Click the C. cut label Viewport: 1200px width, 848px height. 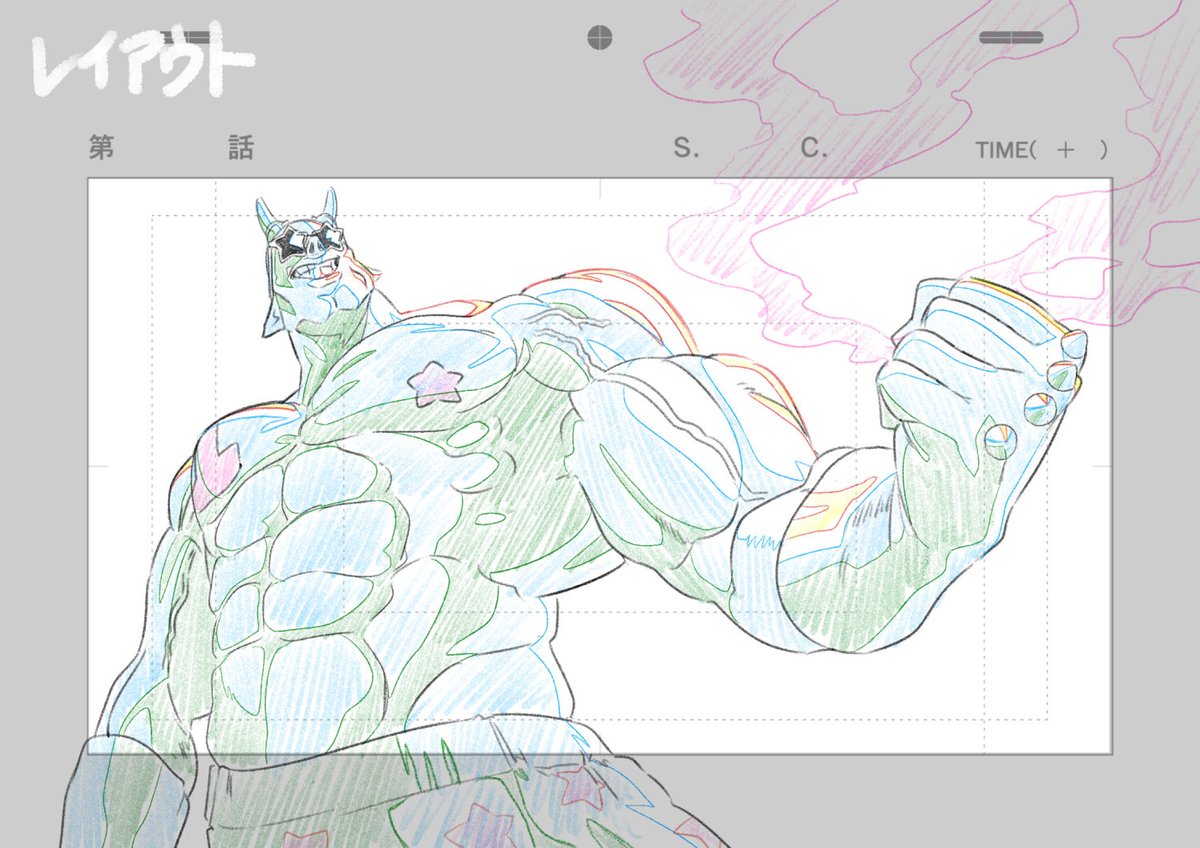[814, 149]
